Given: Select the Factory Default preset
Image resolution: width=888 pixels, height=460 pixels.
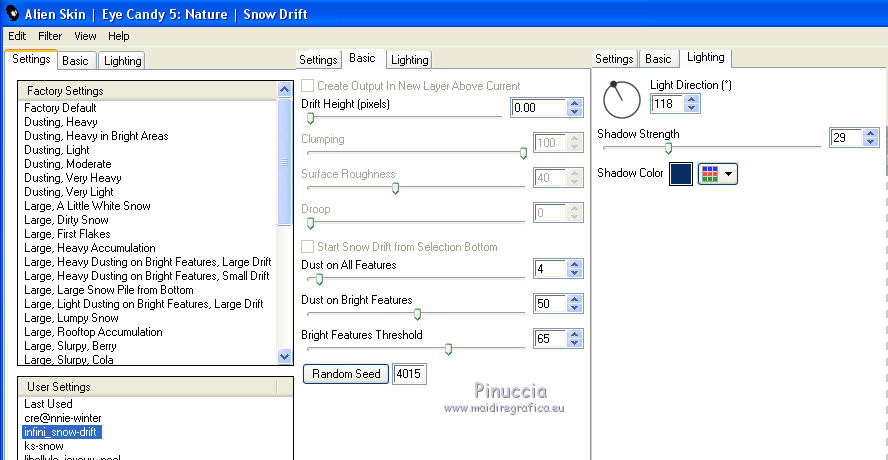Looking at the screenshot, I should click(60, 108).
